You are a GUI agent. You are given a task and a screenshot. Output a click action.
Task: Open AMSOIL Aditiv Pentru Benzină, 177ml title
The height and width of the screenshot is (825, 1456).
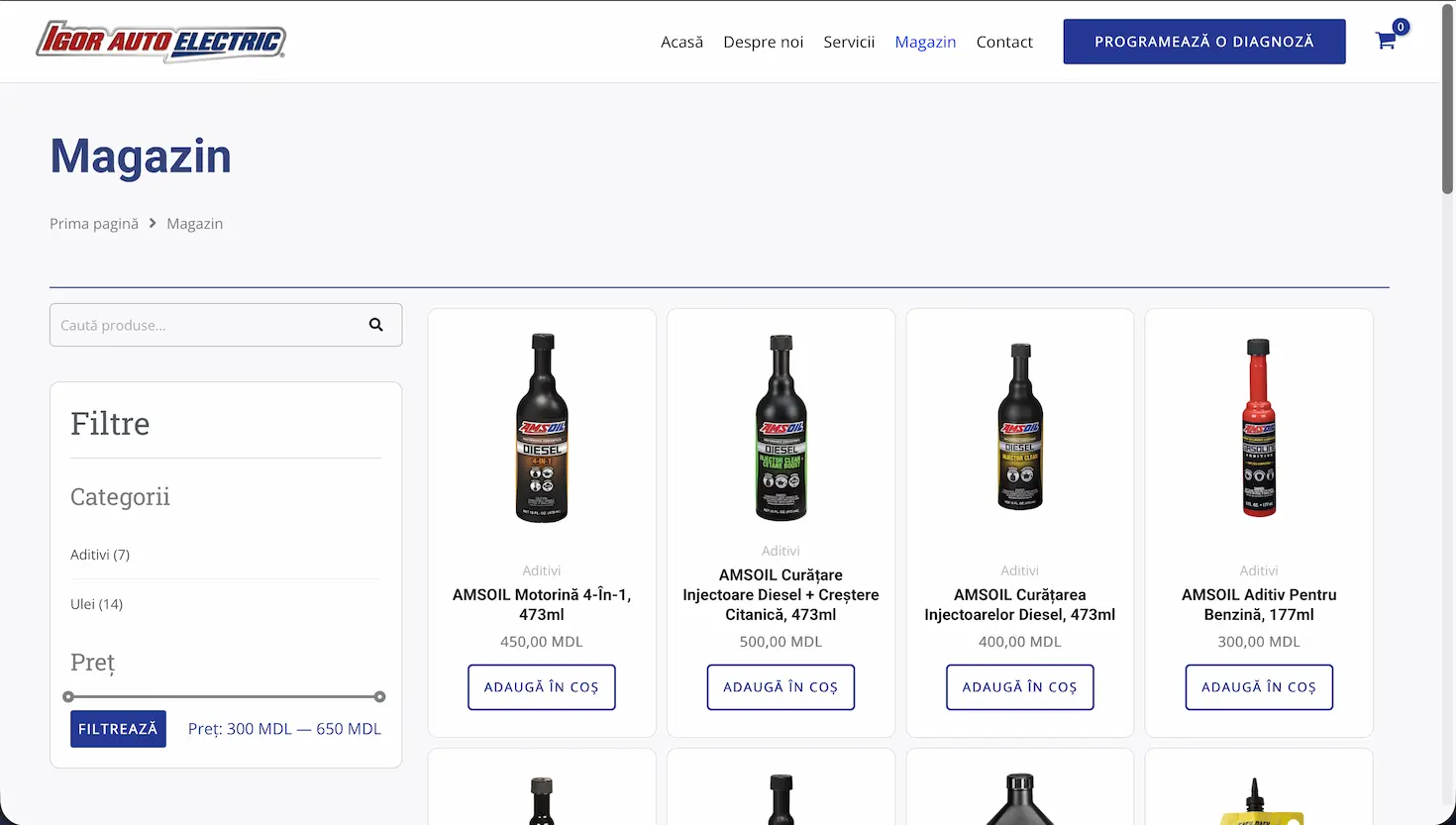click(1259, 605)
